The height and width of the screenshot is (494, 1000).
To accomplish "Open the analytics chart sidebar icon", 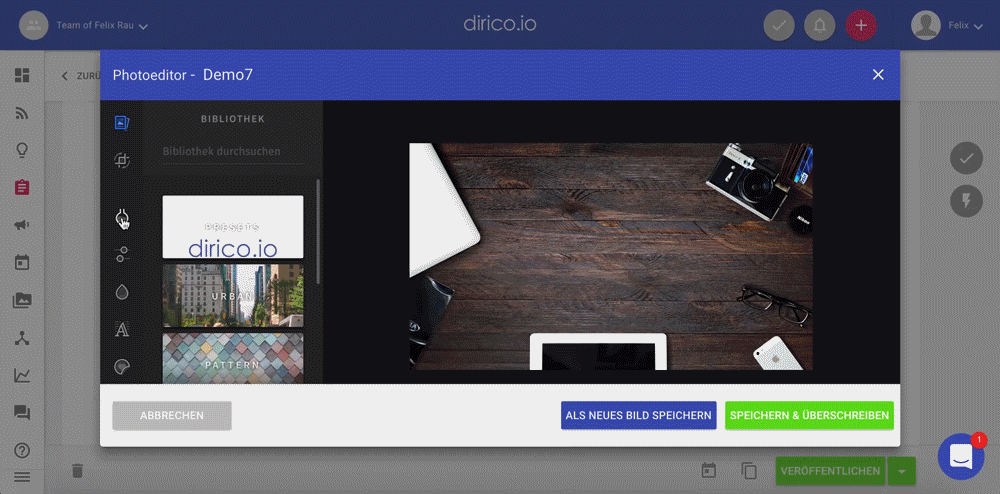I will (x=22, y=375).
